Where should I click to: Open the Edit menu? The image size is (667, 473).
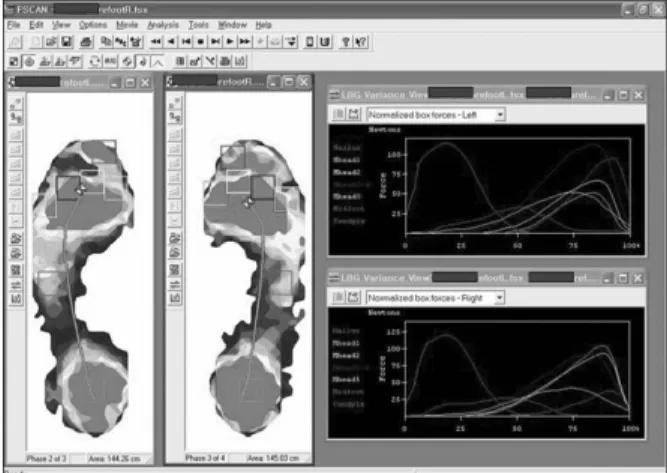(x=36, y=25)
